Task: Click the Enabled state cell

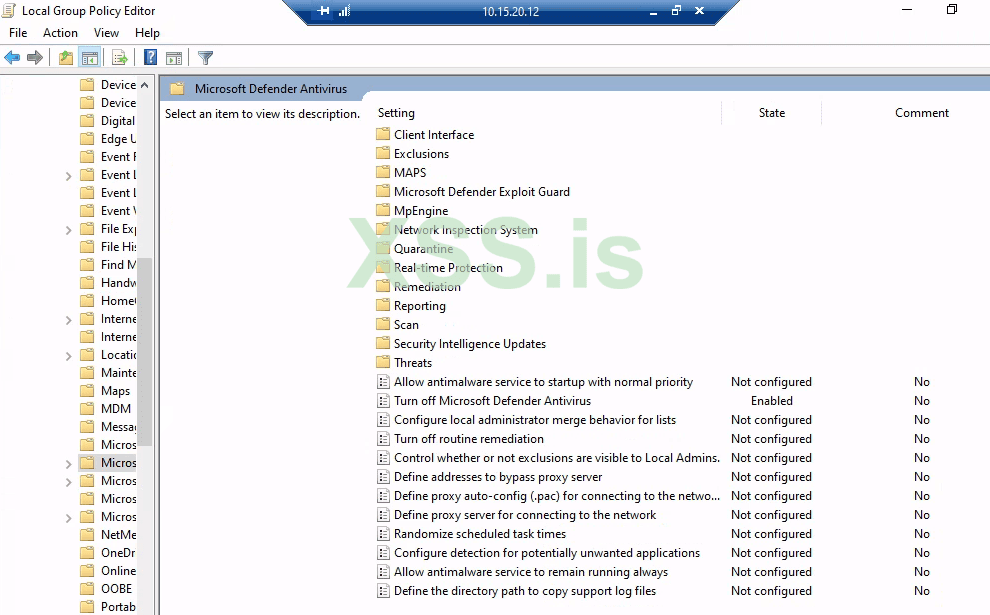Action: pyautogui.click(x=772, y=401)
